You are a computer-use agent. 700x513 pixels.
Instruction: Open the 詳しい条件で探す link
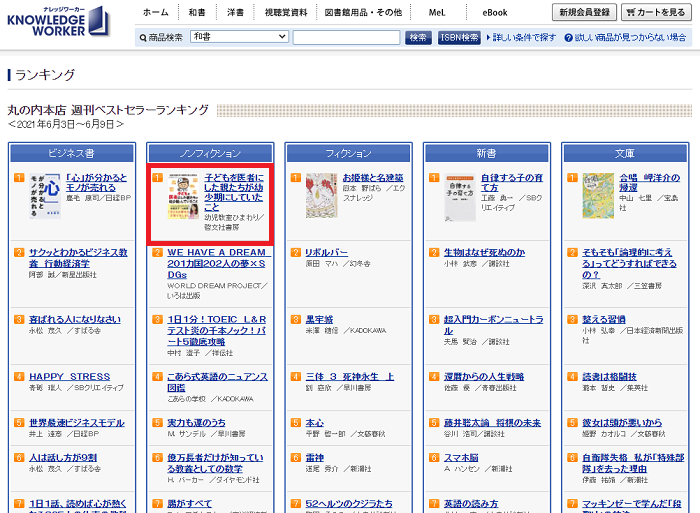pos(524,38)
